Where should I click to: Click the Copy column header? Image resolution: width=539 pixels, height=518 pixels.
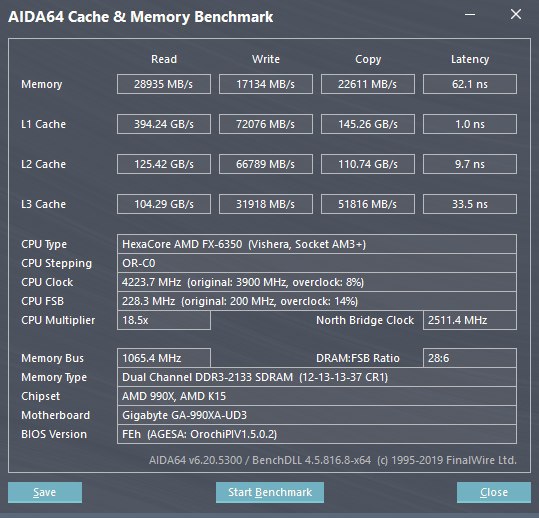coord(368,59)
